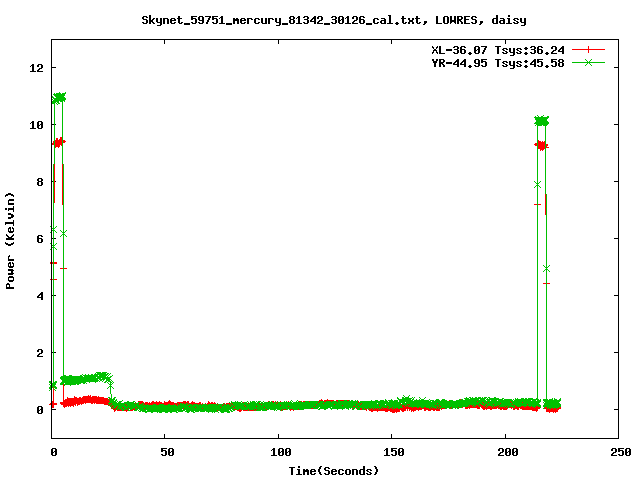This screenshot has height=480, width=640.
Task: Click the x-axis tick label 200
Action: (x=507, y=452)
